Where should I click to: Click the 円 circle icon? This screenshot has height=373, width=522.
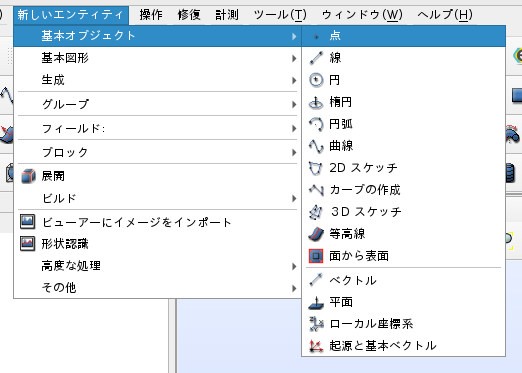(x=316, y=80)
